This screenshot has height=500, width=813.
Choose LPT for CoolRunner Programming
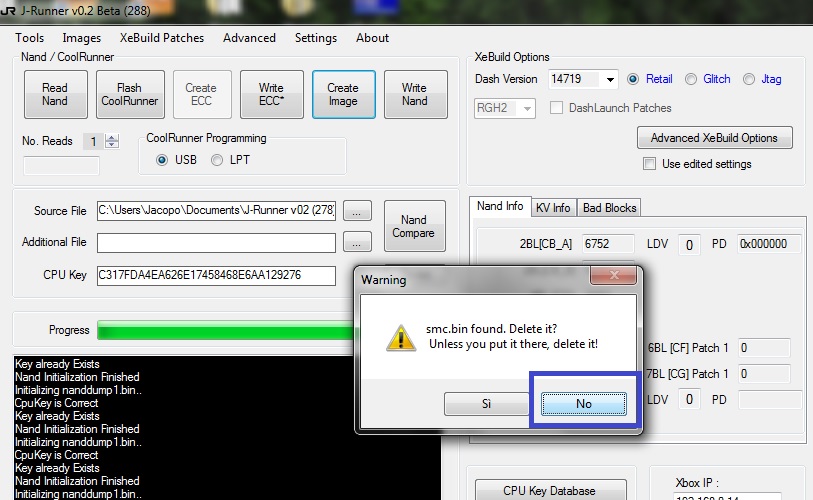click(217, 160)
